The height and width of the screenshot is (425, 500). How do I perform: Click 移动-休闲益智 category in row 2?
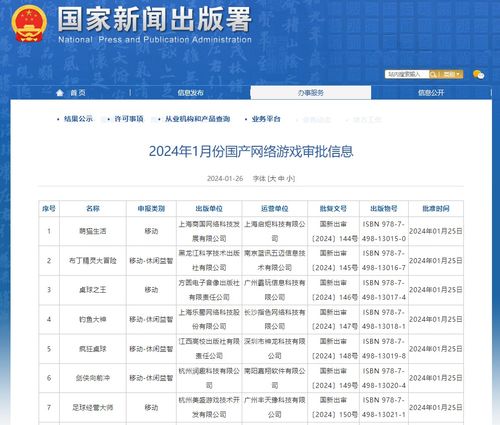click(151, 261)
